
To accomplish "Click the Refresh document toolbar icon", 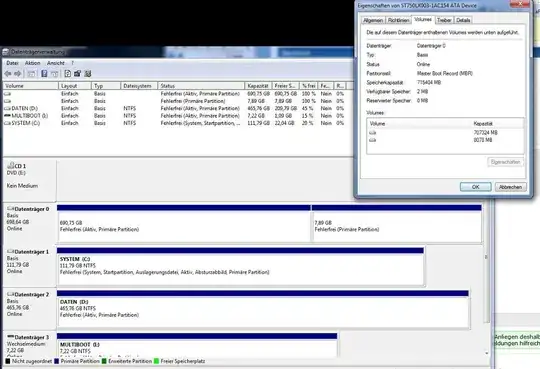I will coord(68,74).
